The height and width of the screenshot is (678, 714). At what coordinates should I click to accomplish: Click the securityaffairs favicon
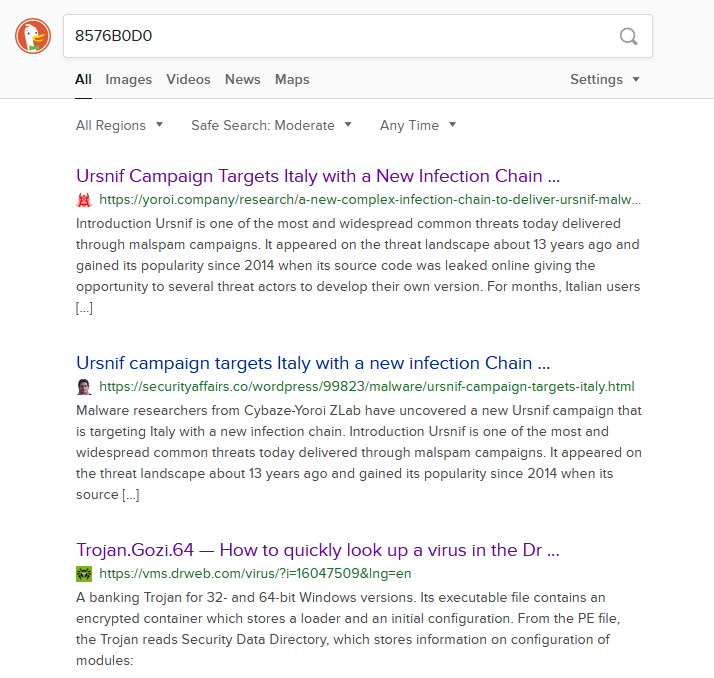pyautogui.click(x=84, y=387)
